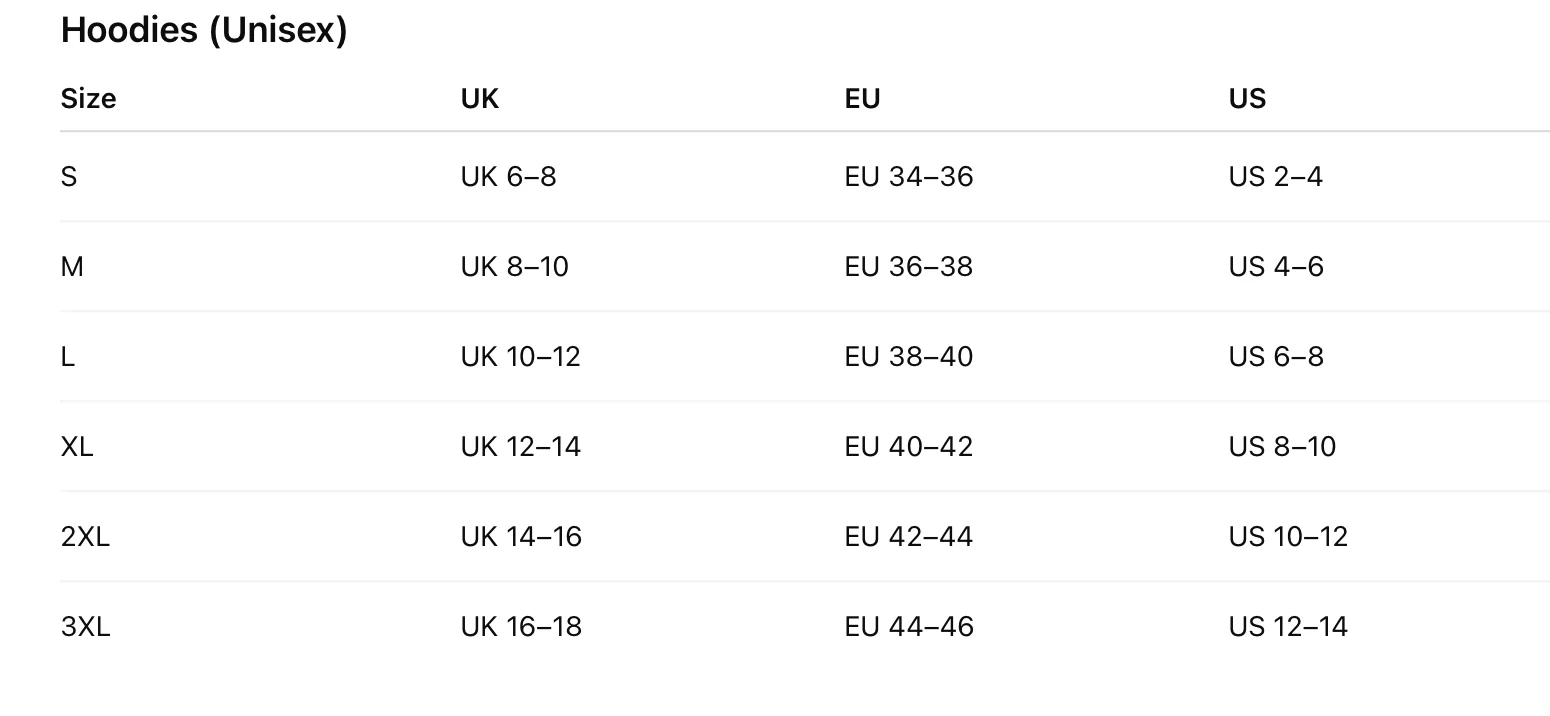Click the 3XL size row label
This screenshot has width=1550, height=716.
pyautogui.click(x=85, y=627)
